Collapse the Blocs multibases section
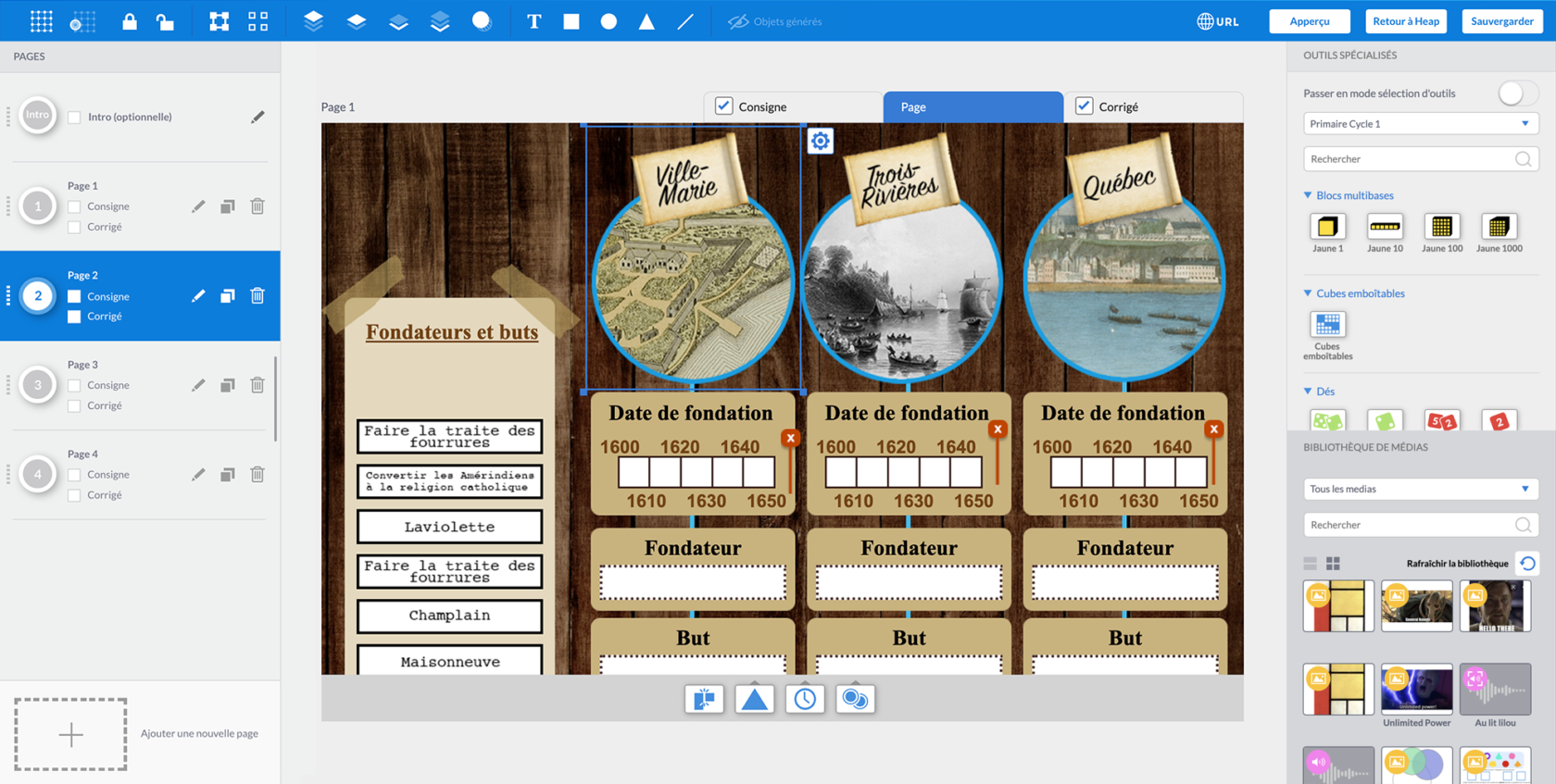Image resolution: width=1556 pixels, height=784 pixels. 1308,195
